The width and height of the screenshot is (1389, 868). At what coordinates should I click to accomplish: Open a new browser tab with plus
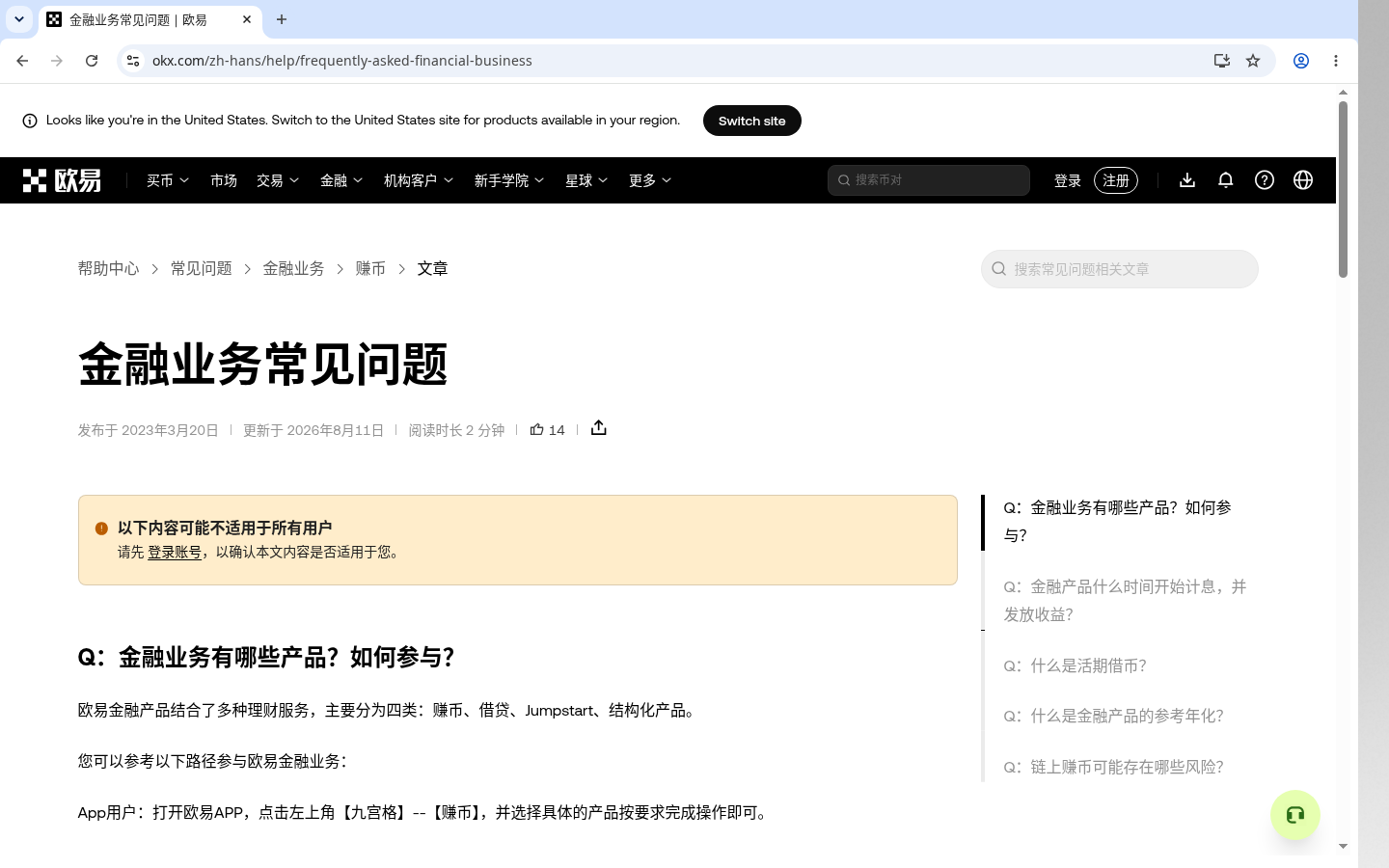tap(282, 19)
